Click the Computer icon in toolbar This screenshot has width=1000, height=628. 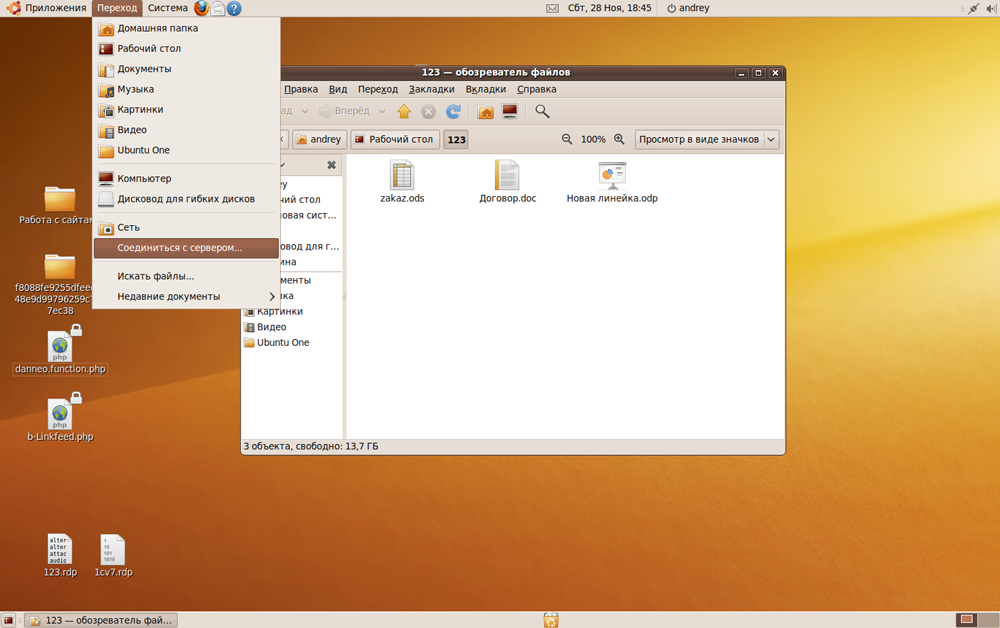(509, 112)
